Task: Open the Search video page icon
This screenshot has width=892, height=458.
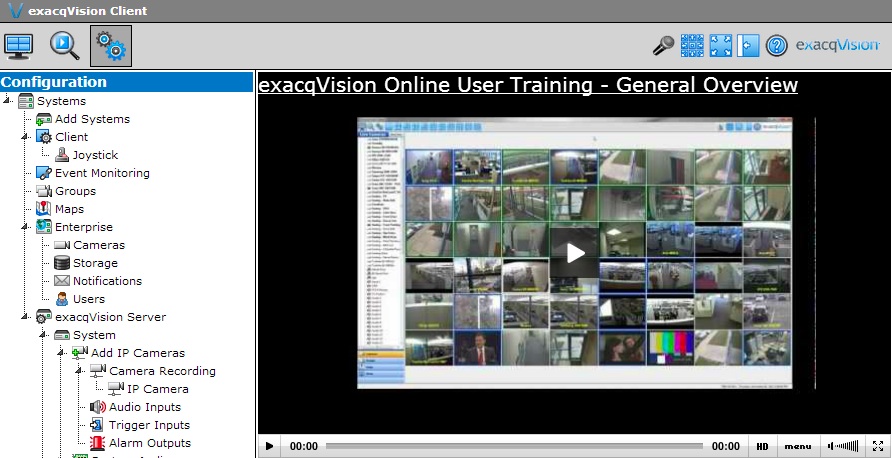Action: click(64, 46)
